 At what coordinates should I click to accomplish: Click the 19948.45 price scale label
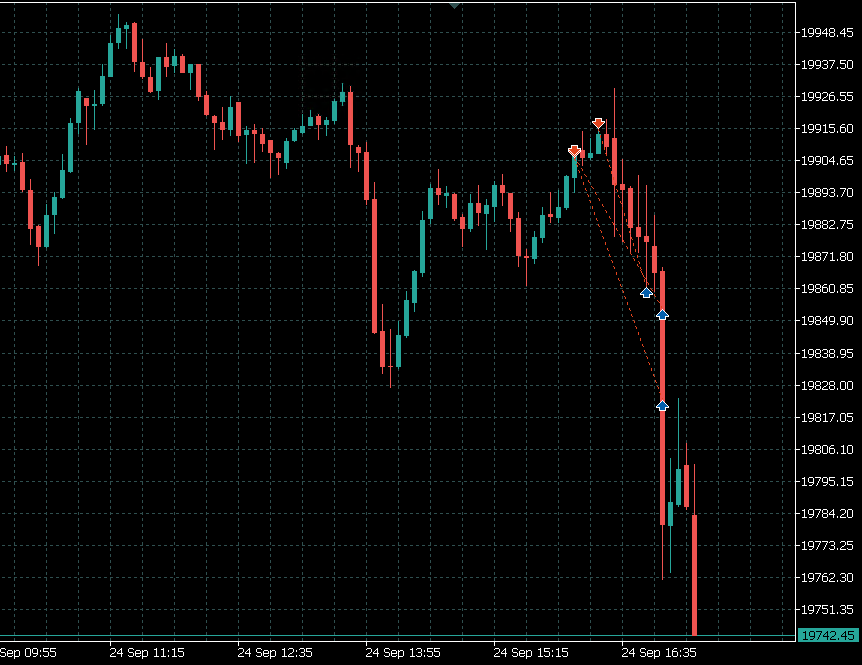coord(827,32)
